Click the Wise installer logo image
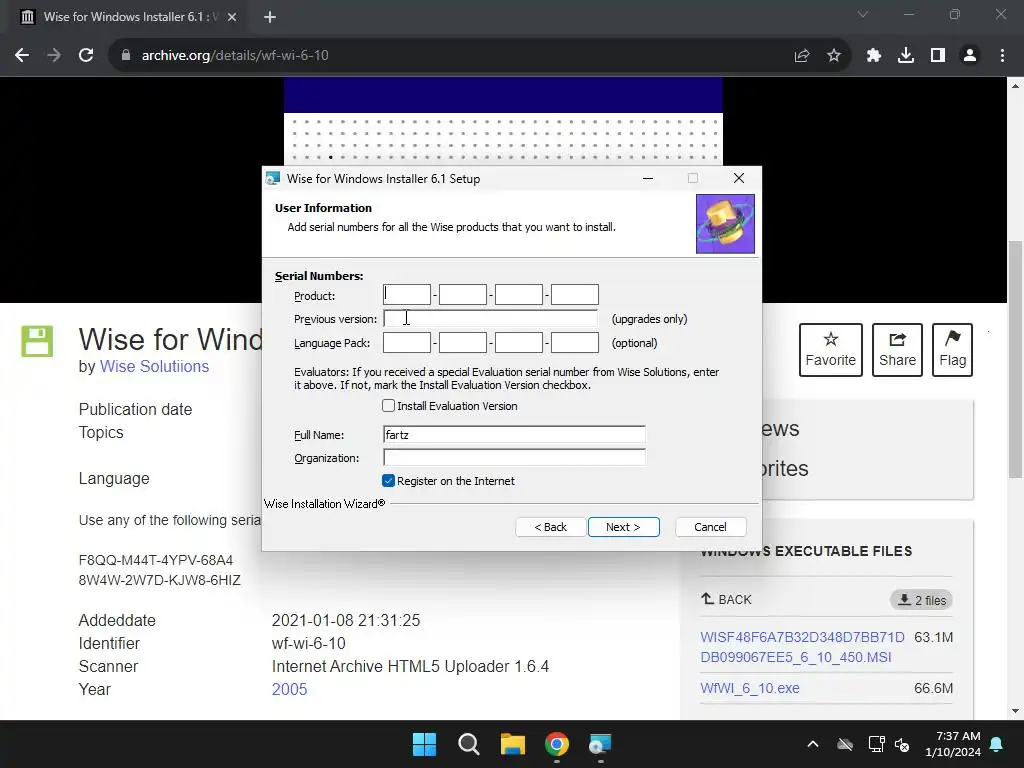 coord(726,224)
